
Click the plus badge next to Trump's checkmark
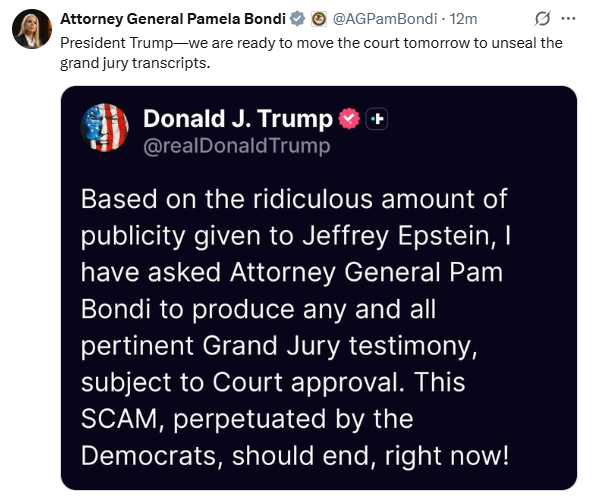(377, 119)
